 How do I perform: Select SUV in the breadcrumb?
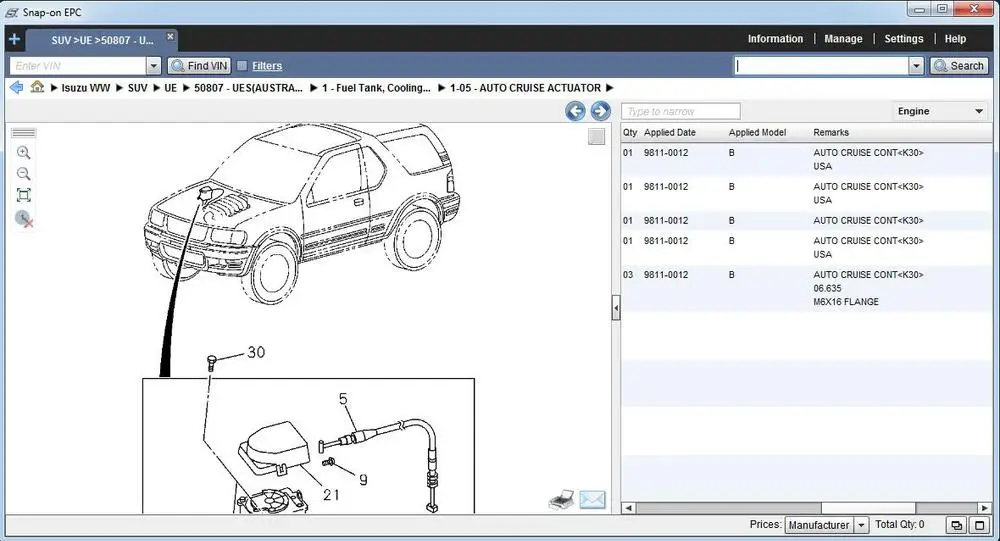(137, 88)
